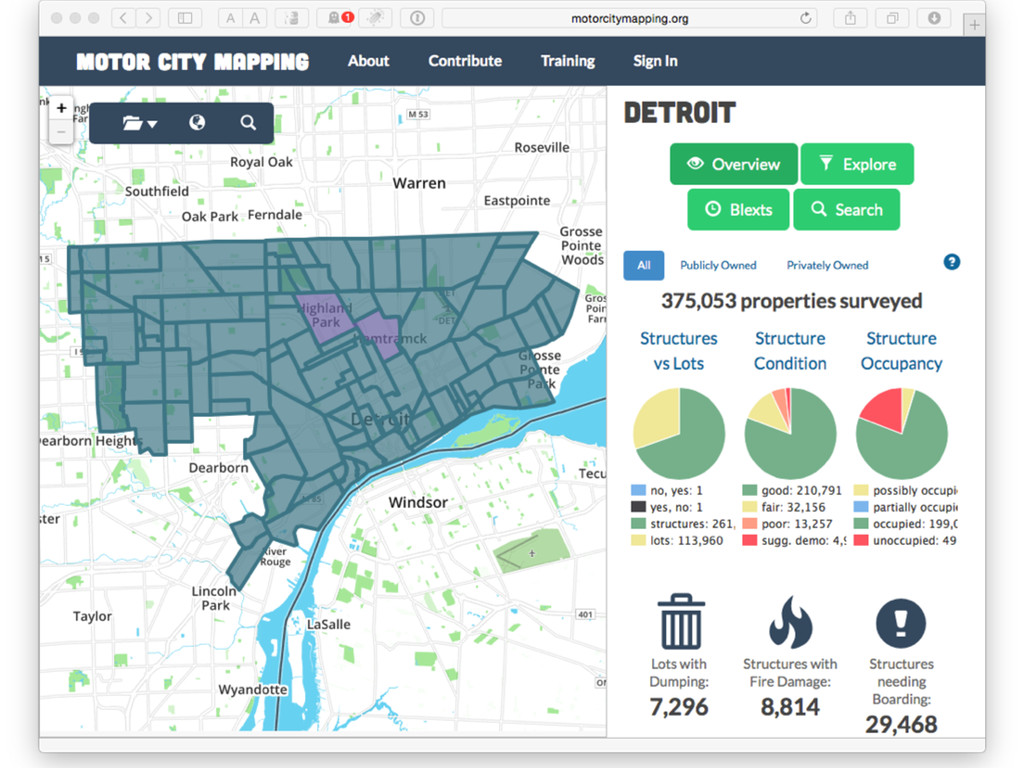Click the globe icon on map toolbar
The image size is (1024, 768).
[197, 122]
